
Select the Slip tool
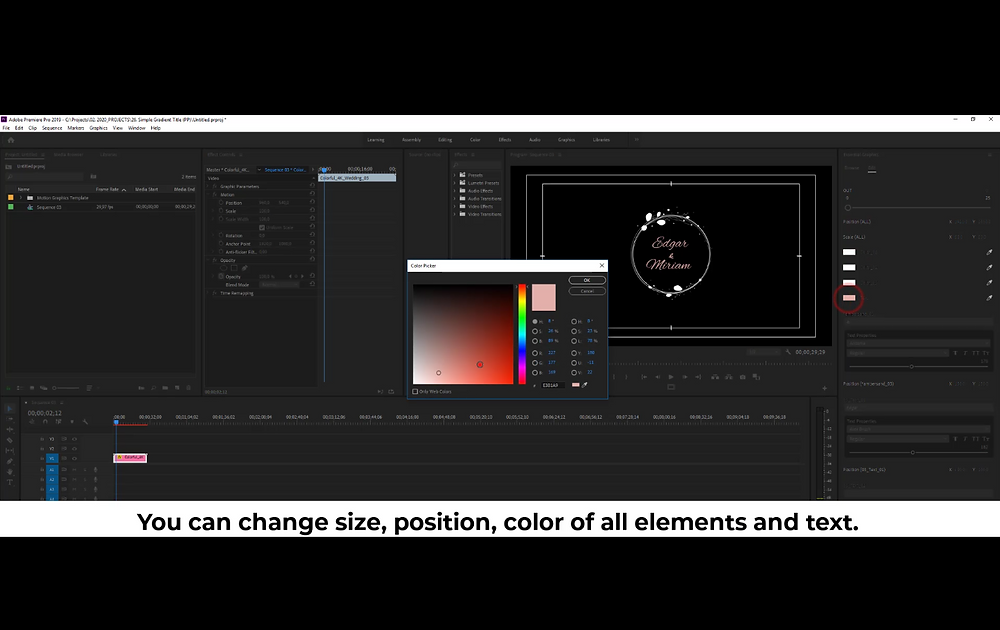point(10,450)
